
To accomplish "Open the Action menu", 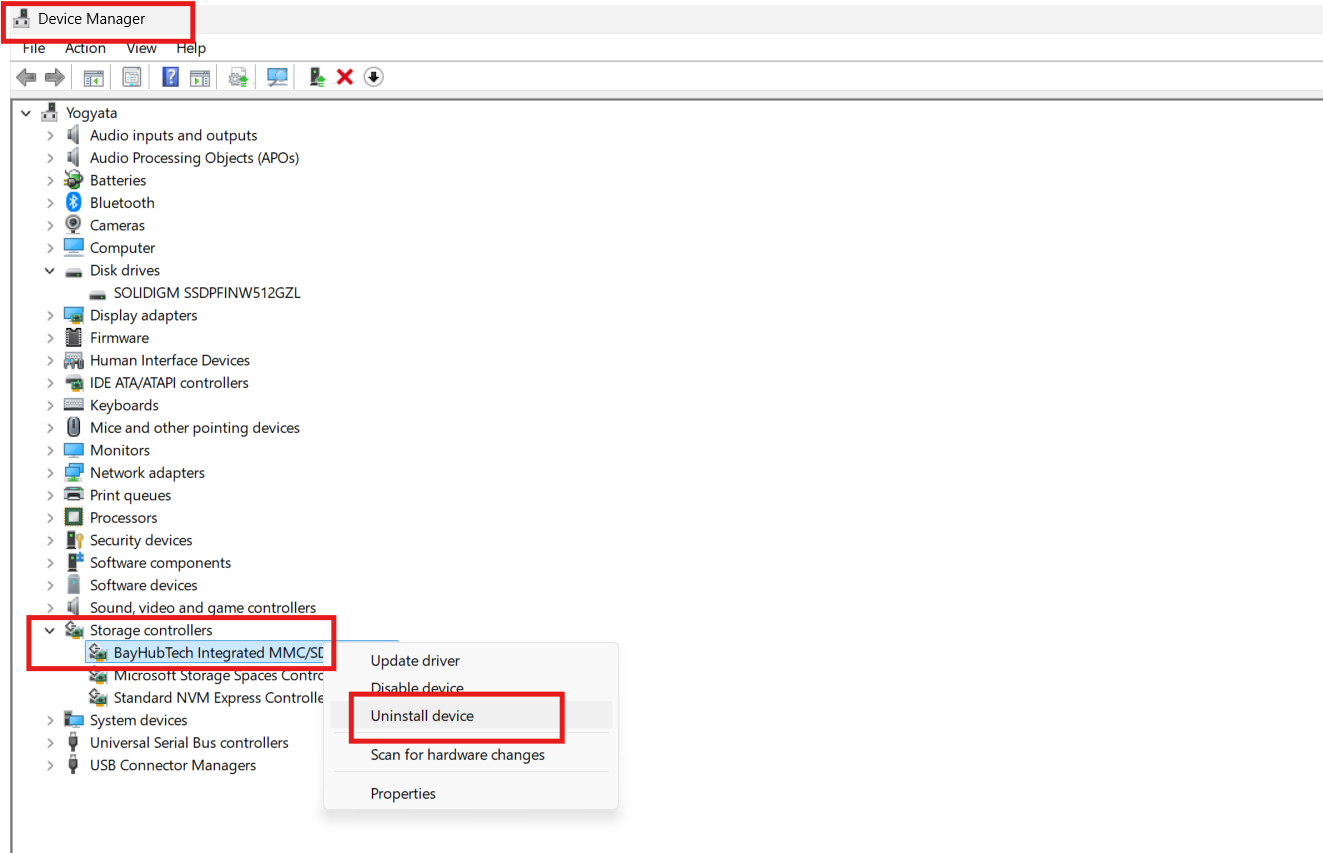I will [x=85, y=47].
